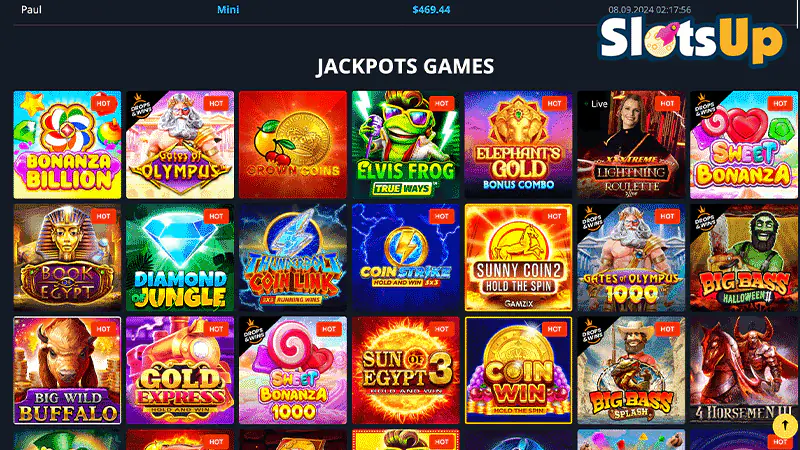This screenshot has height=450, width=800.
Task: Open Elephant's Gold Bonus Combo
Action: [518, 145]
